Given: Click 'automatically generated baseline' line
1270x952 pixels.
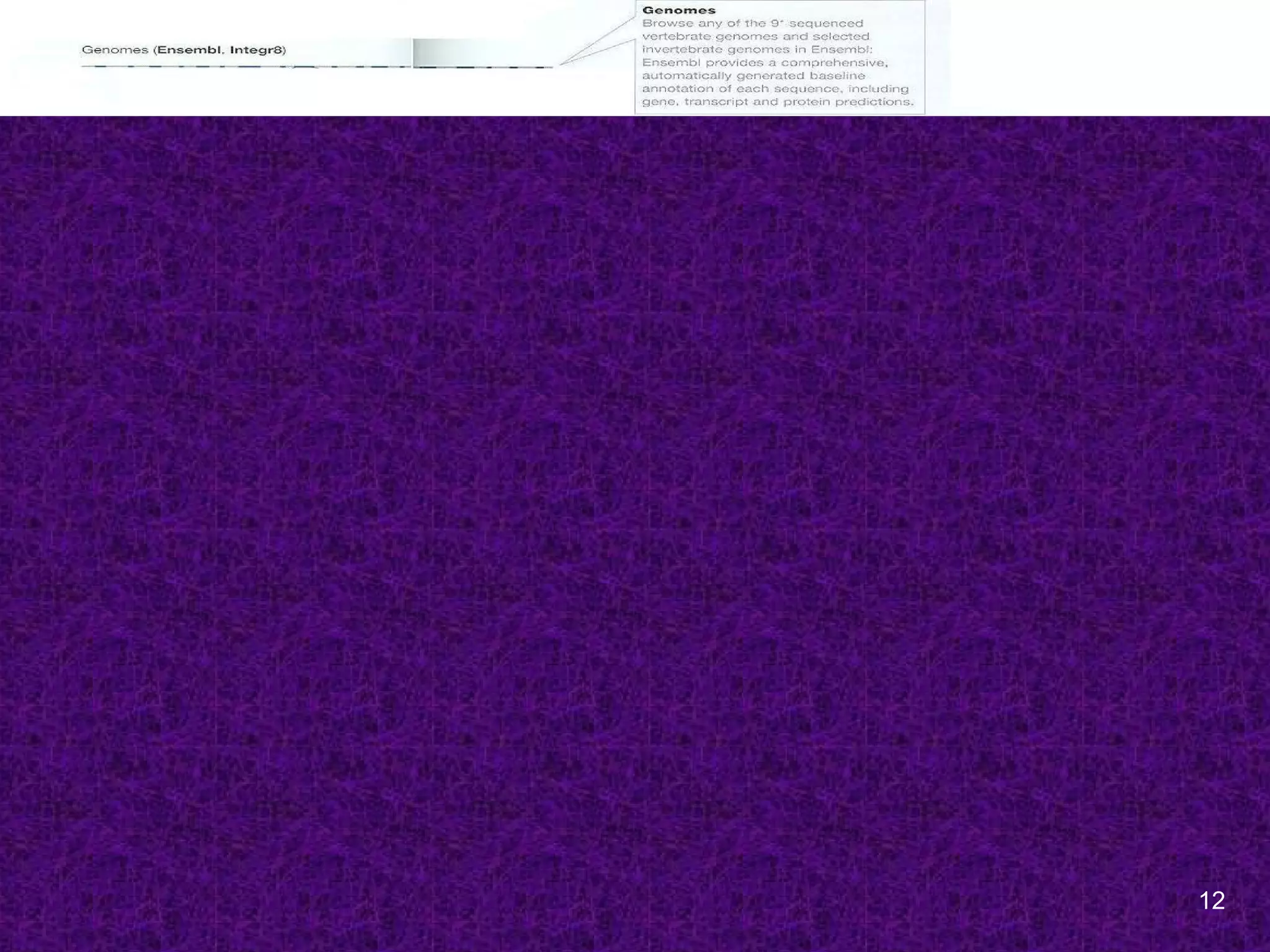Looking at the screenshot, I should click(x=753, y=76).
